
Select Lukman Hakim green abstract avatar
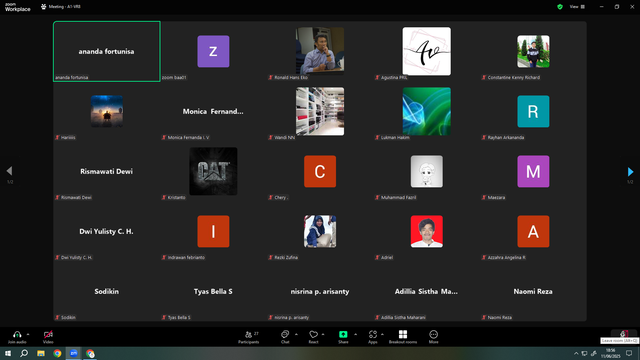427,111
